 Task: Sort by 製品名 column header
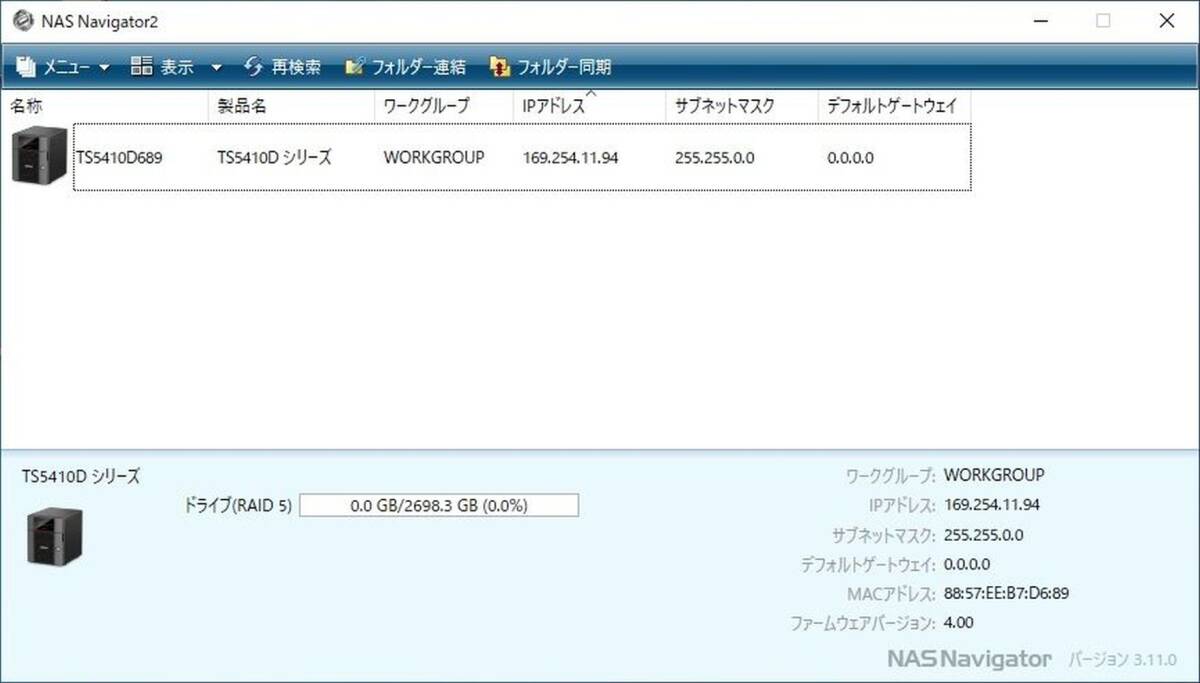[x=292, y=105]
